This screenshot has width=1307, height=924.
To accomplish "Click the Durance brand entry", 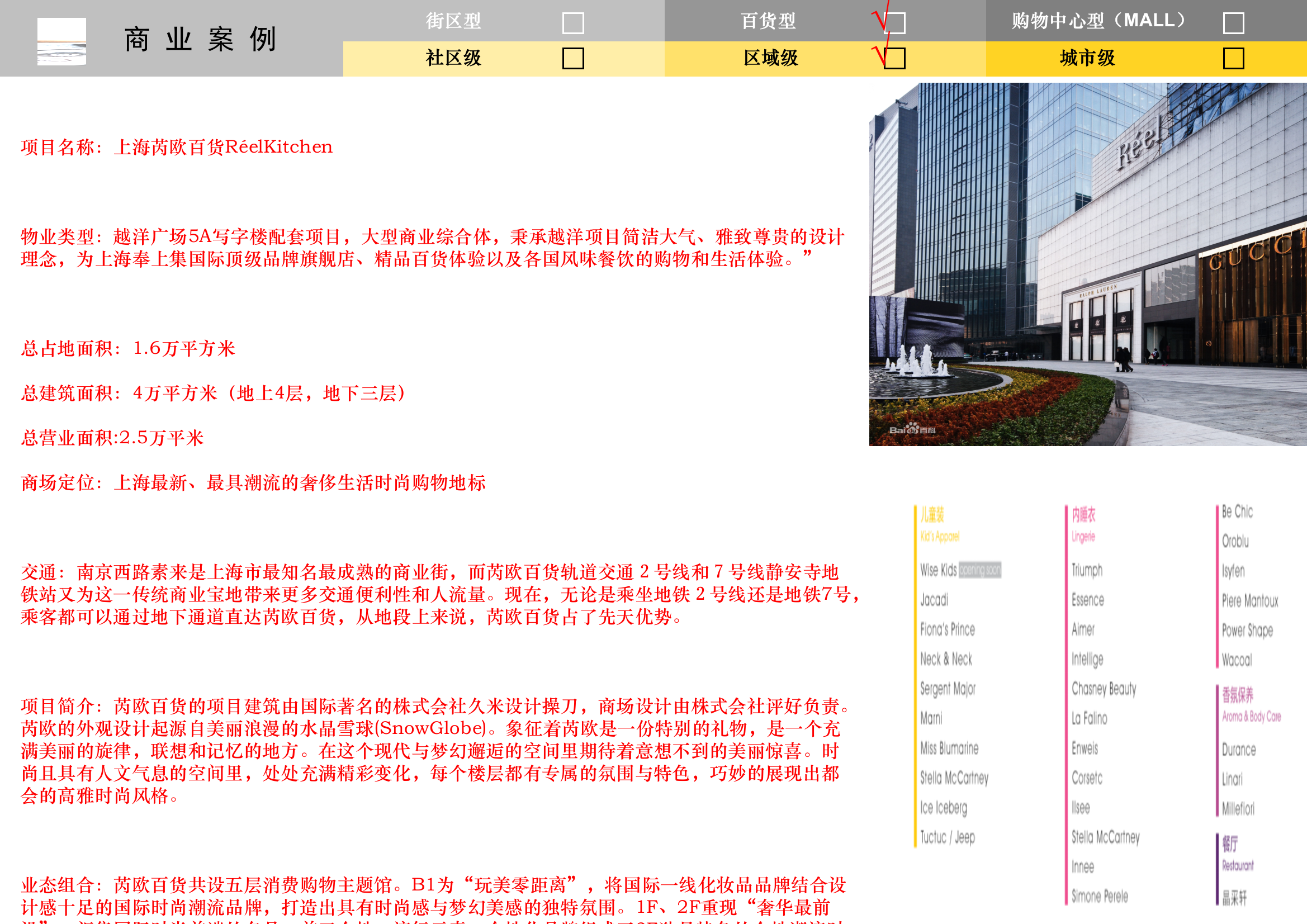I will pyautogui.click(x=1239, y=749).
